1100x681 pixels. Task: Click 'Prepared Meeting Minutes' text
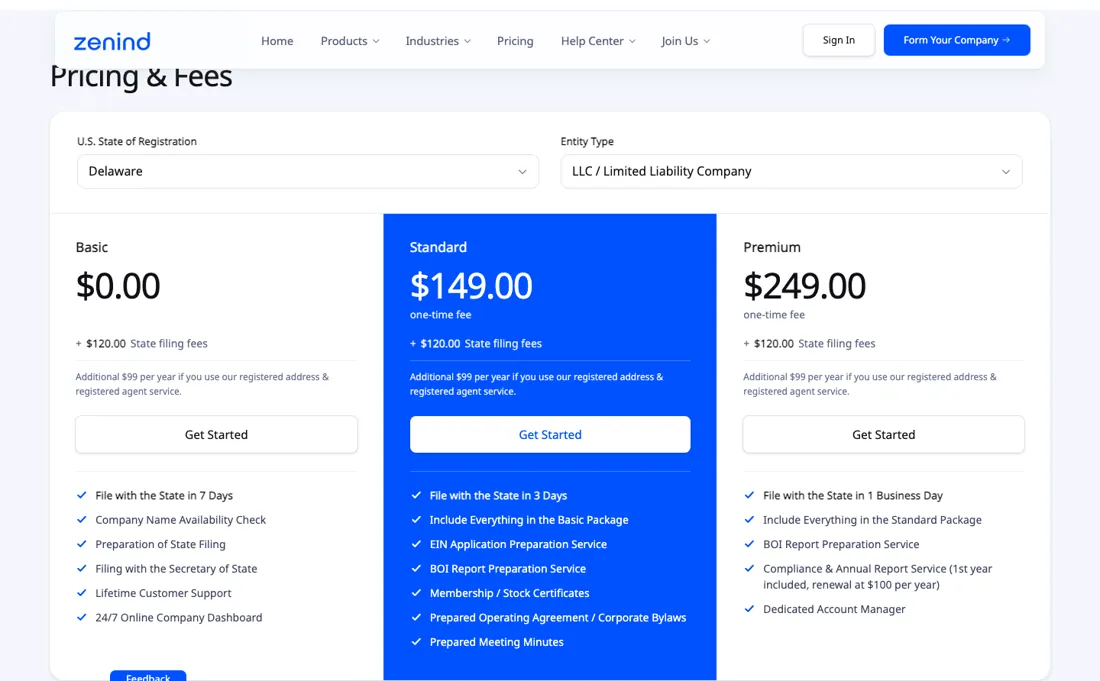(x=497, y=642)
